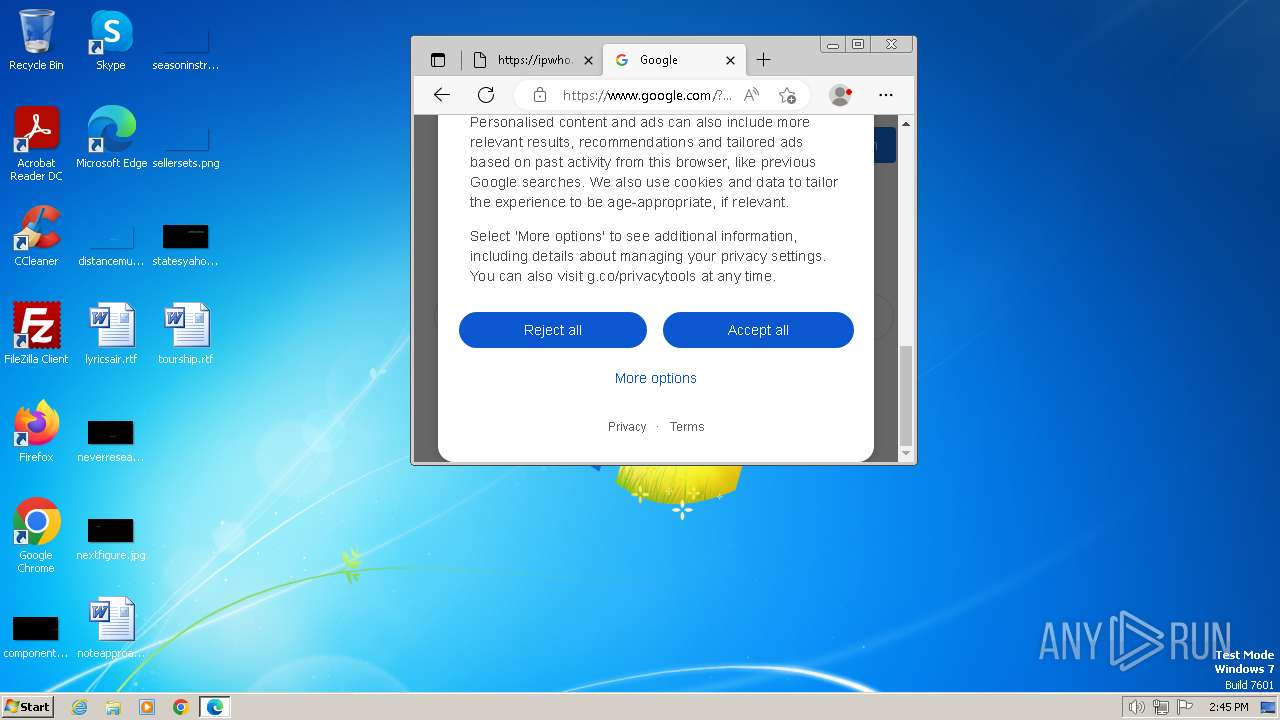Launch the Microsoft Edge desktop shortcut

[111, 137]
